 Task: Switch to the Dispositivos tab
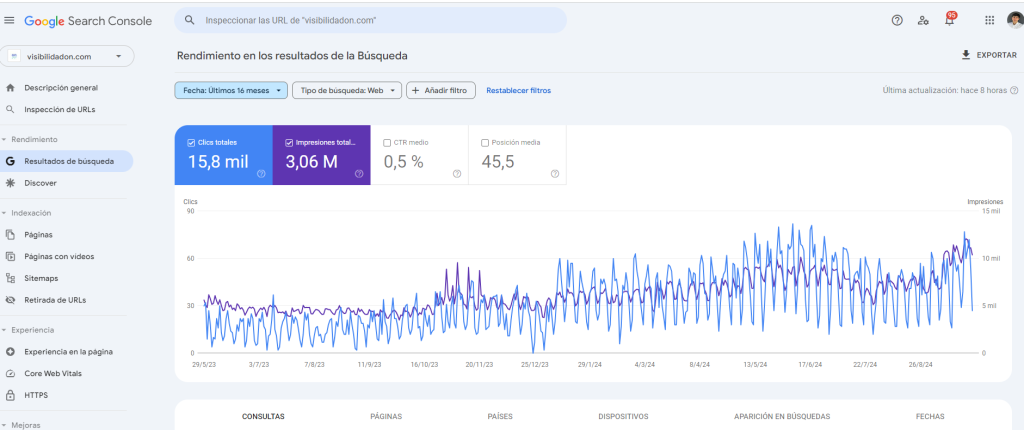pos(623,416)
